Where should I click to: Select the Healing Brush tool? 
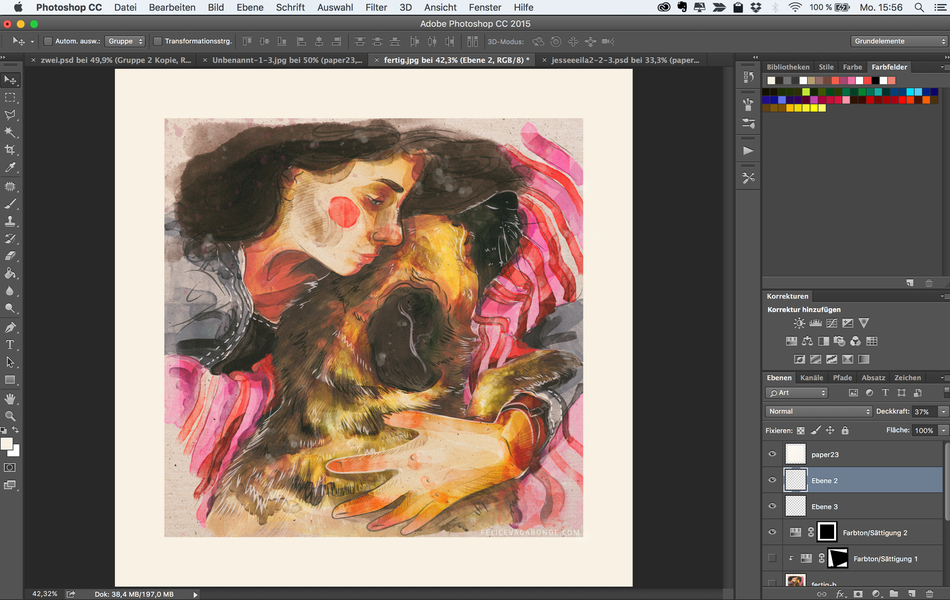[x=10, y=187]
